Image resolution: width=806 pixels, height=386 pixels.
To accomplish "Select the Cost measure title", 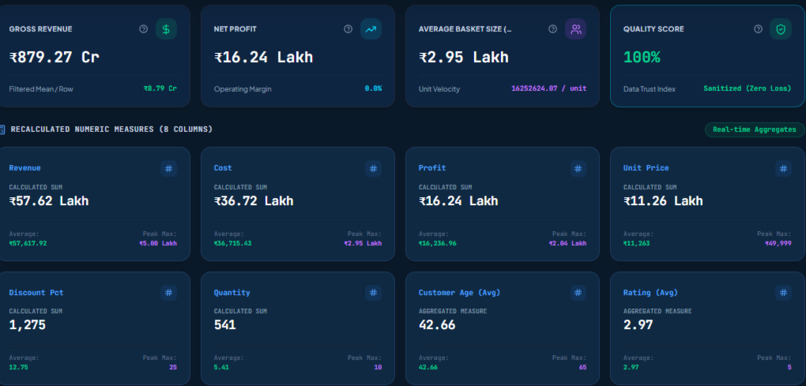I will pyautogui.click(x=223, y=168).
